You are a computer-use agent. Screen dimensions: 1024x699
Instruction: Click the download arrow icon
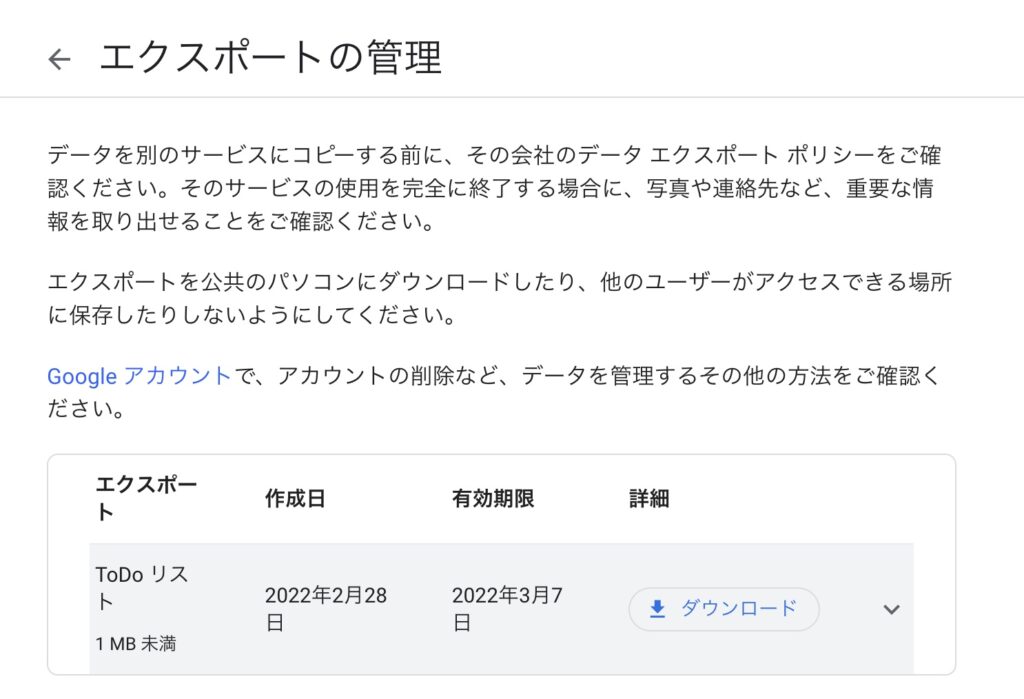[657, 609]
